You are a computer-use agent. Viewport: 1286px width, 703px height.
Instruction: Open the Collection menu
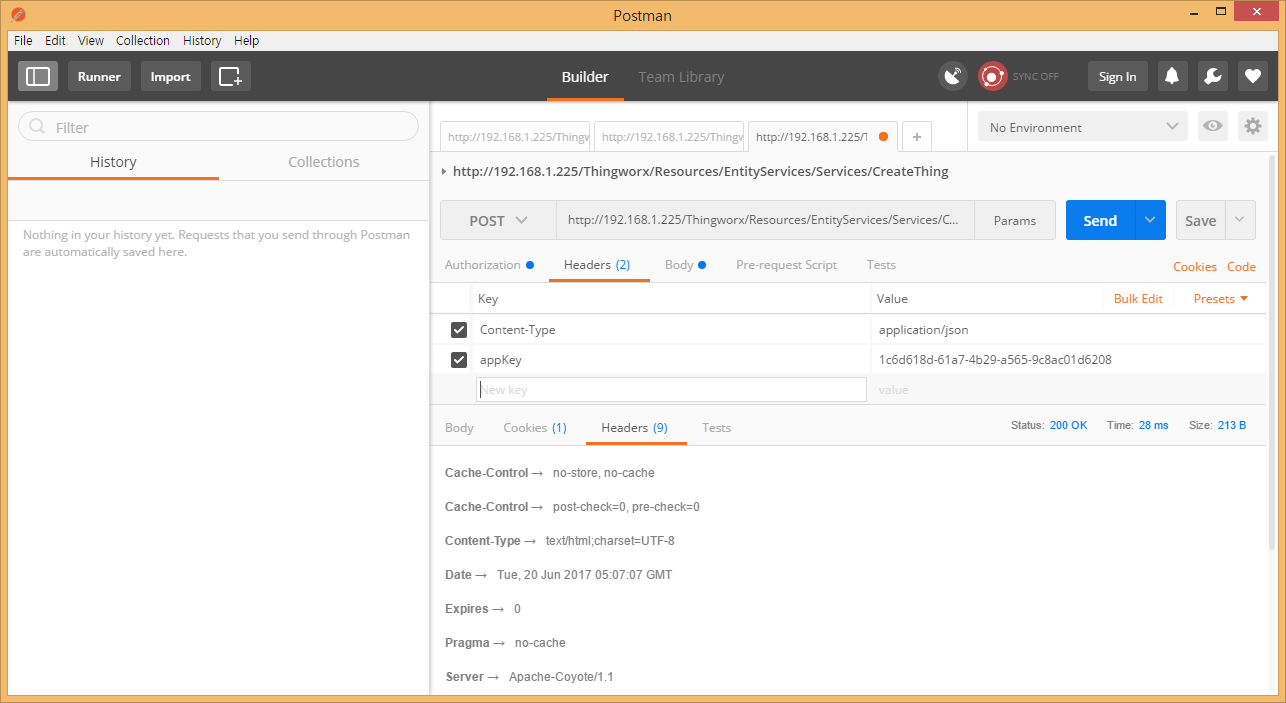pos(143,41)
